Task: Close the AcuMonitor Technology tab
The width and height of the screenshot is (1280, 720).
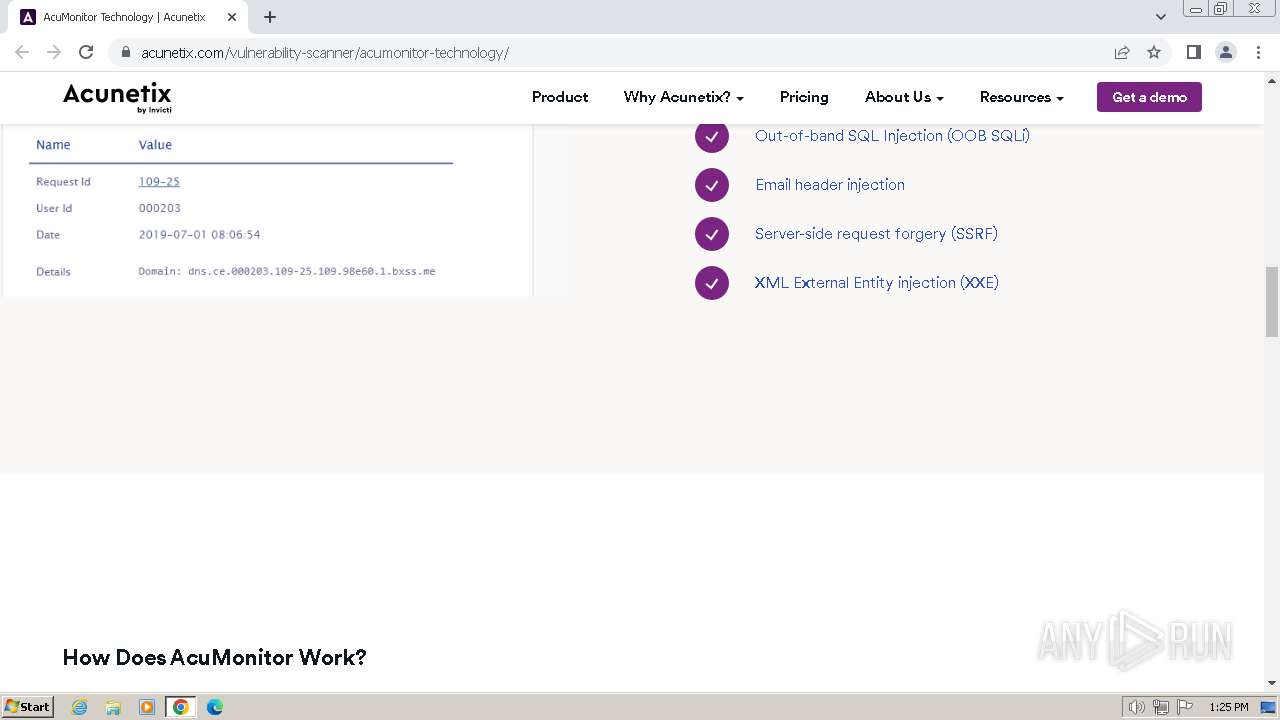Action: pos(232,17)
